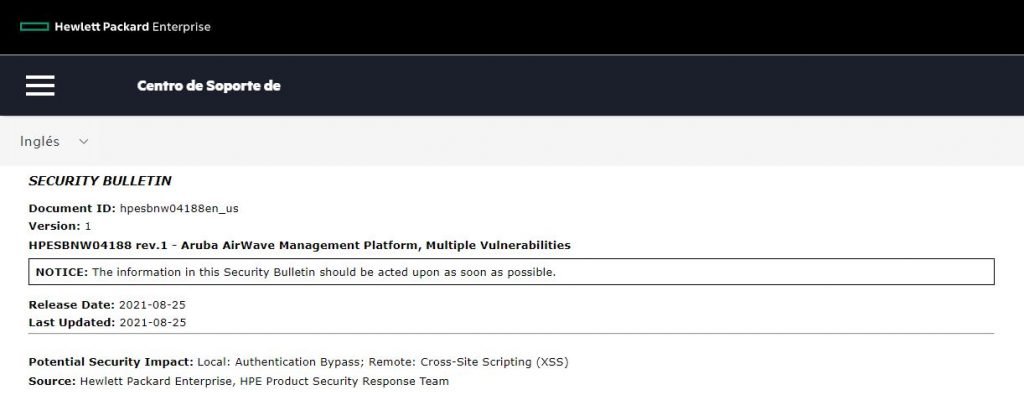
Task: Click the Hewlett Packard Enterprise wordmark
Action: point(133,27)
